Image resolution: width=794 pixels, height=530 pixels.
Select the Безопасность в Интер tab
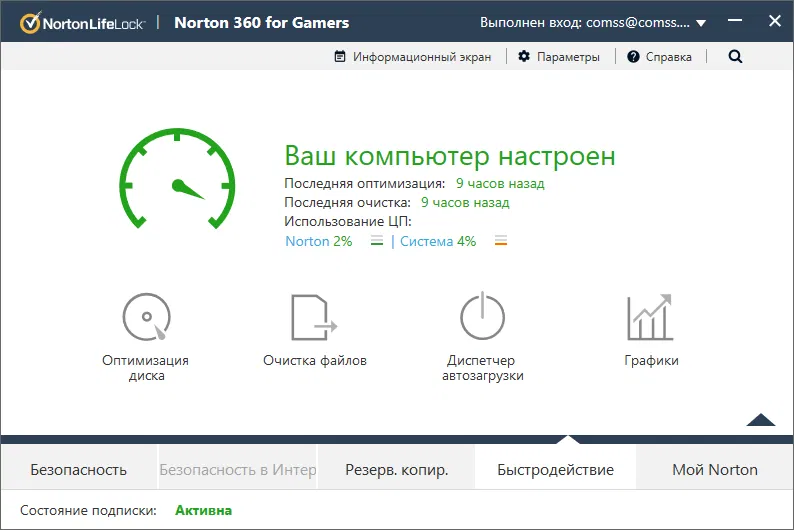(237, 470)
